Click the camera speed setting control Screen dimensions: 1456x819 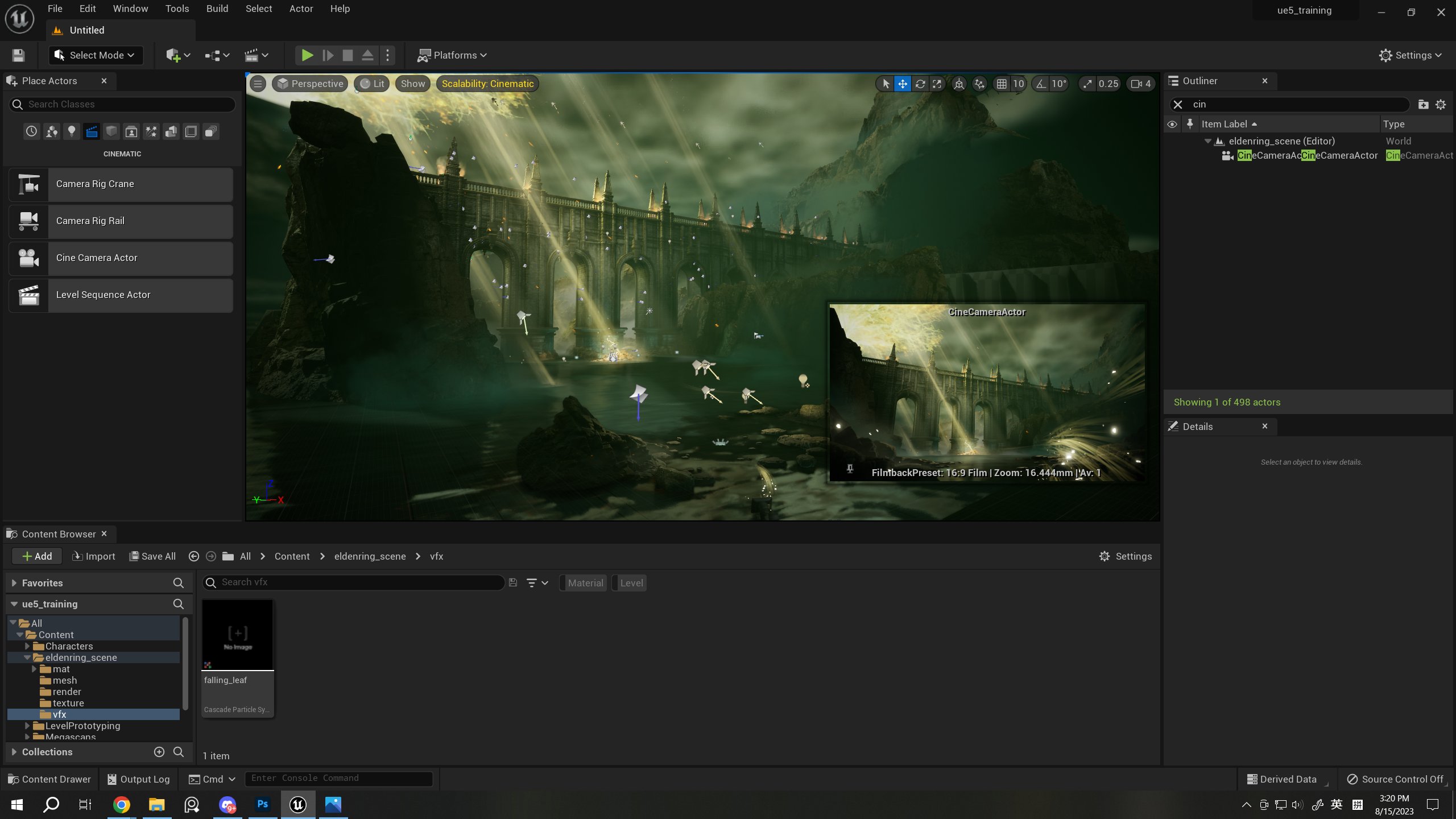click(x=1141, y=84)
